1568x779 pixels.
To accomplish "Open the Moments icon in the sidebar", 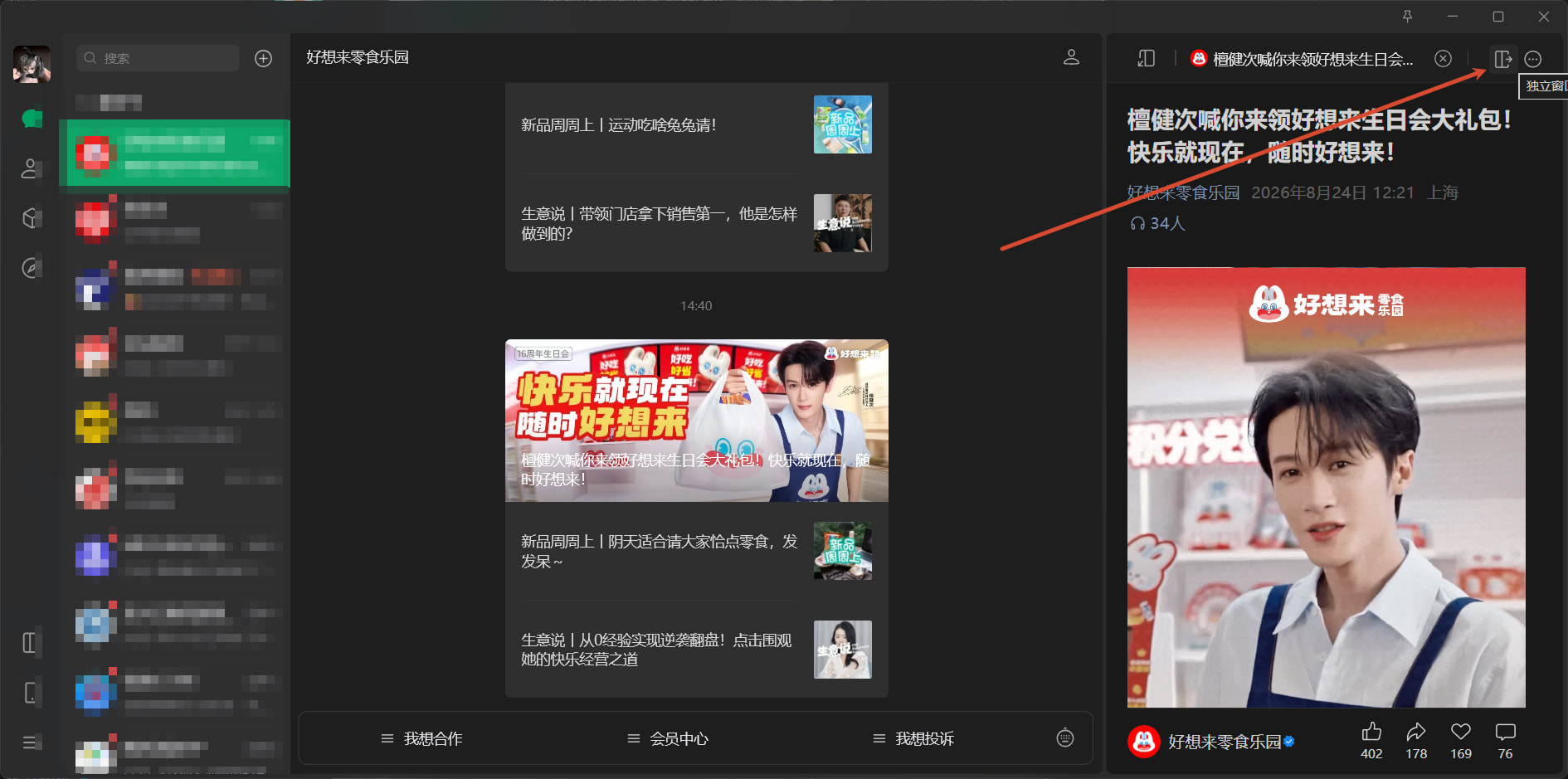I will [31, 268].
